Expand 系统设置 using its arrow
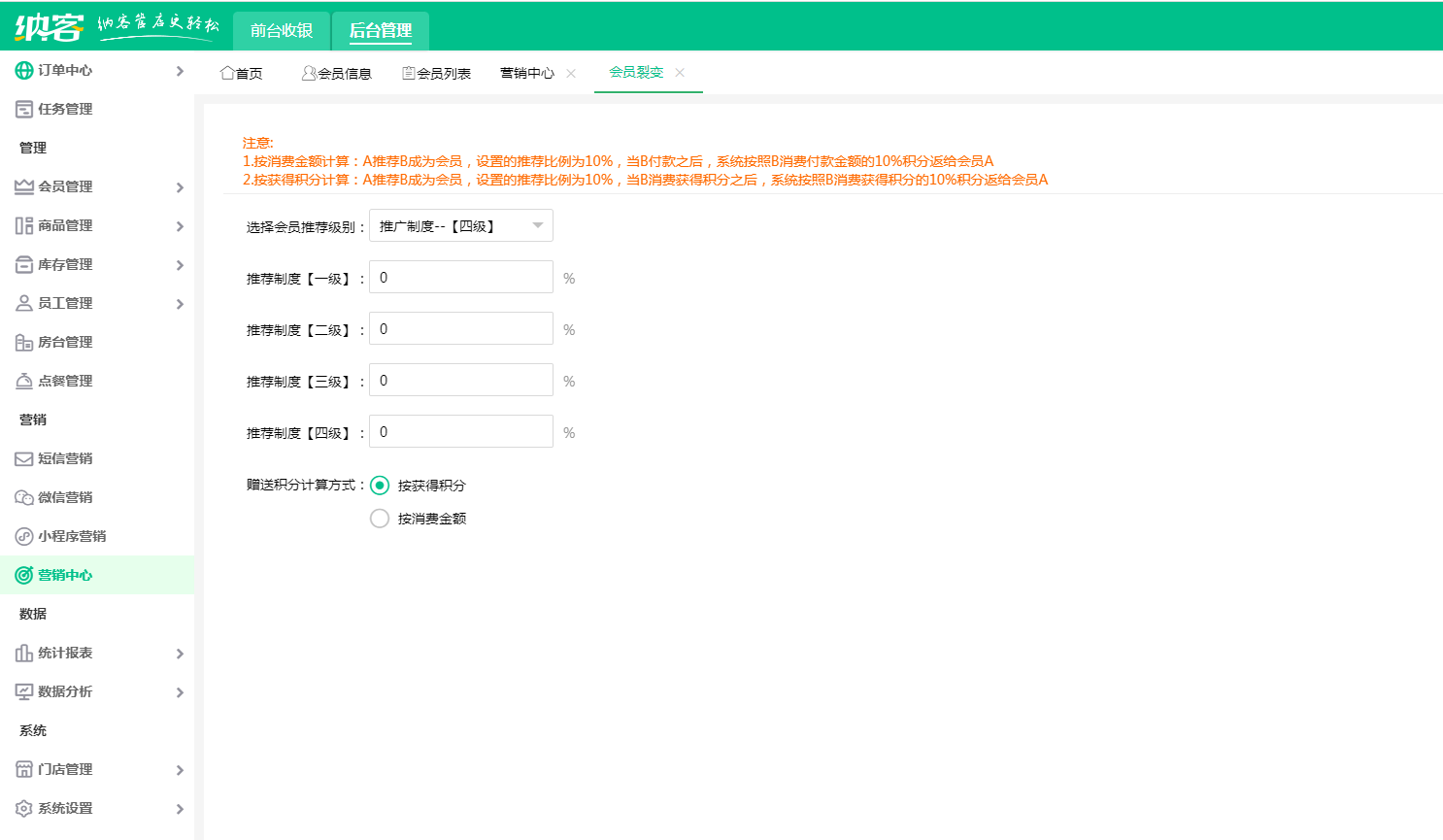 [x=180, y=808]
